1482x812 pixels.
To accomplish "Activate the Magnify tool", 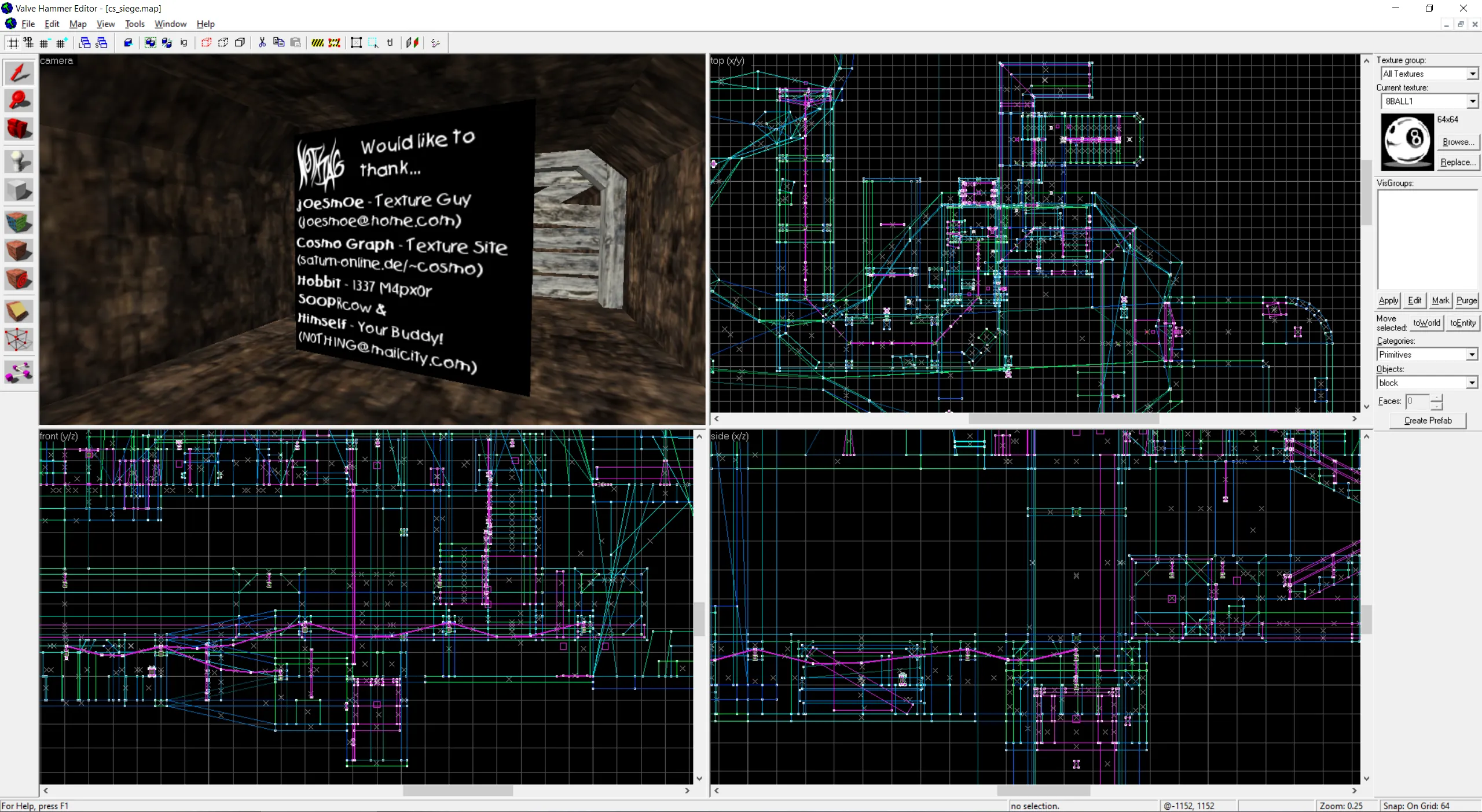I will 19,101.
